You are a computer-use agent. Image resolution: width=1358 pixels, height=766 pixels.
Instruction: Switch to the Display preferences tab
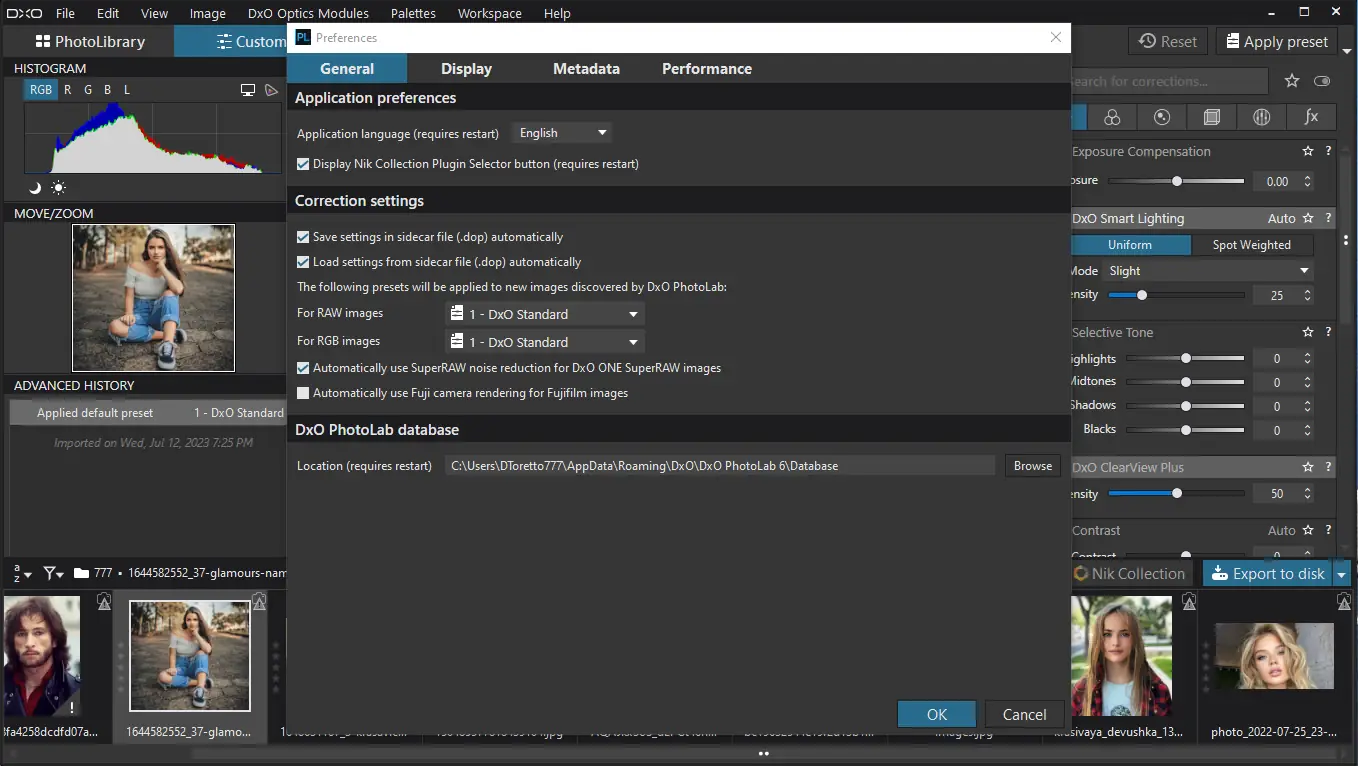coord(466,69)
